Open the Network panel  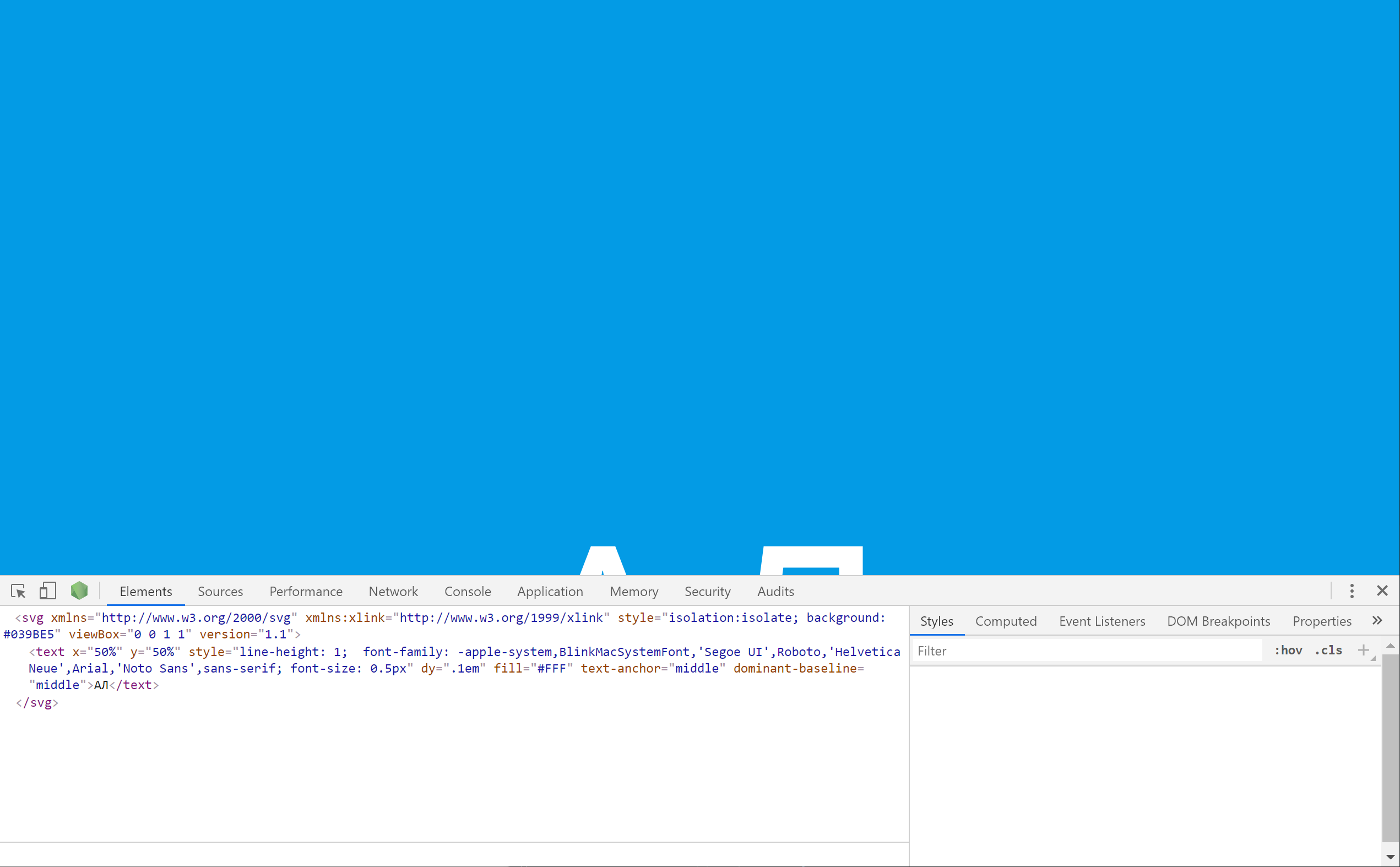[x=393, y=591]
